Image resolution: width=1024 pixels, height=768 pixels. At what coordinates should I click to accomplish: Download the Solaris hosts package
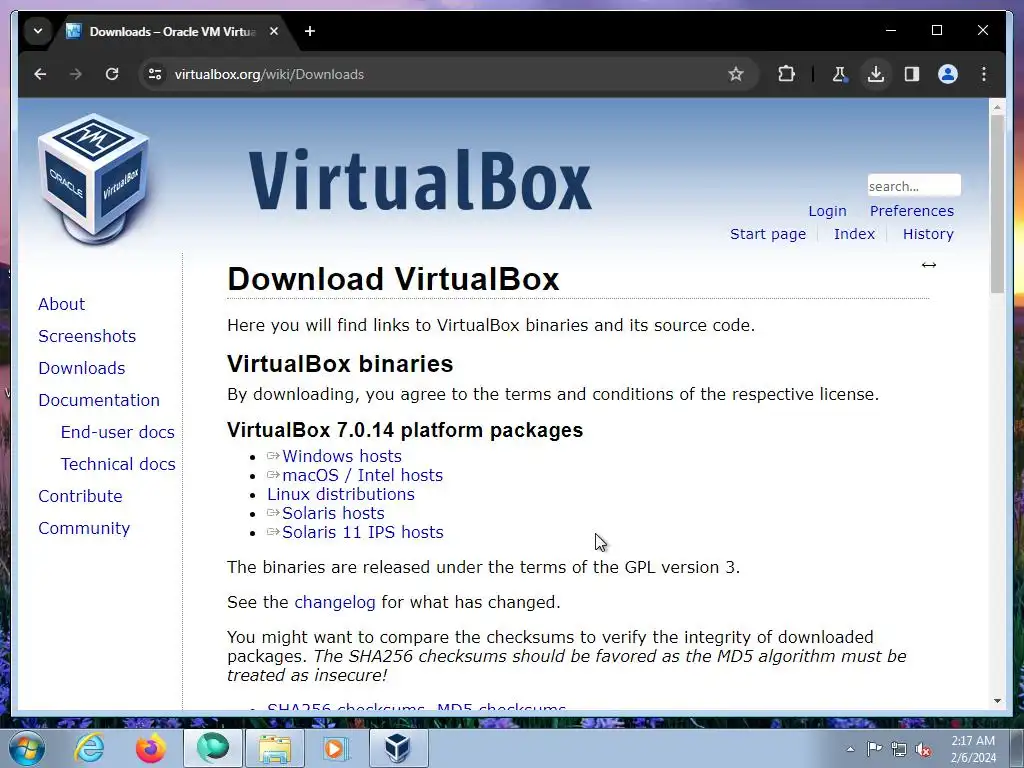coord(333,513)
